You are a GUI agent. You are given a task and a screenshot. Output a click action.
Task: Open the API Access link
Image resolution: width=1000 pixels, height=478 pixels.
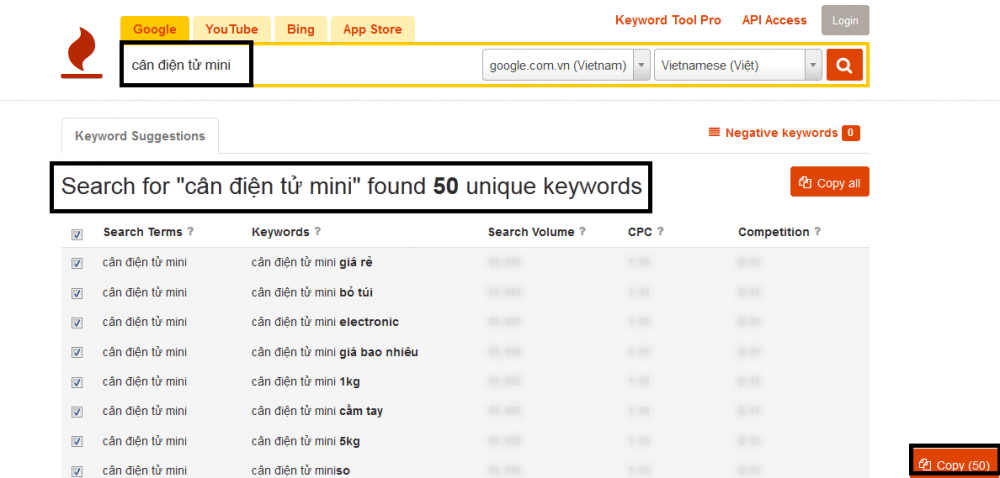[774, 20]
